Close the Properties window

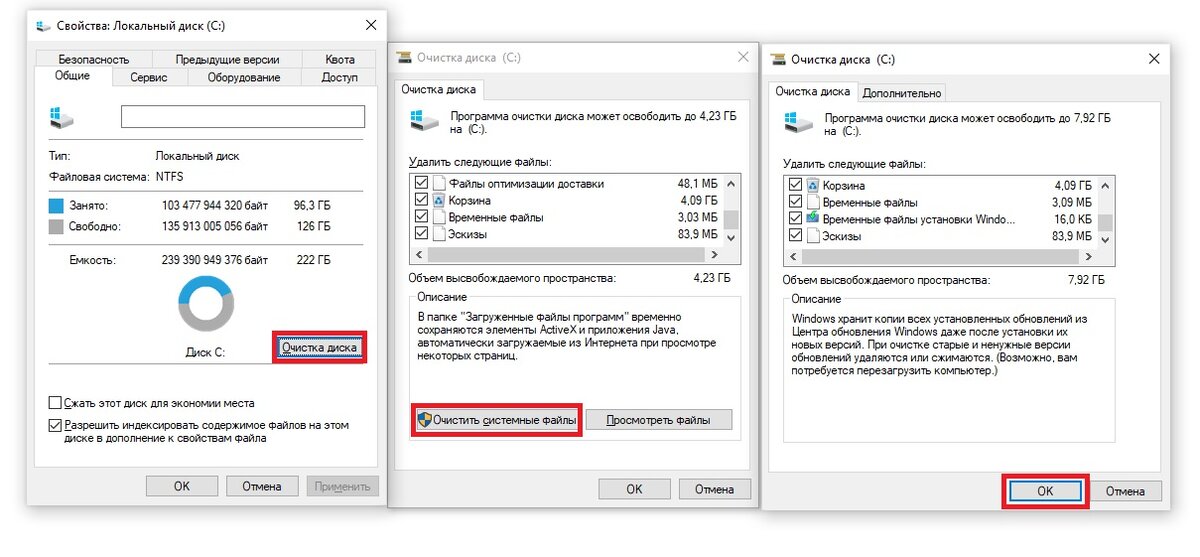tap(371, 24)
